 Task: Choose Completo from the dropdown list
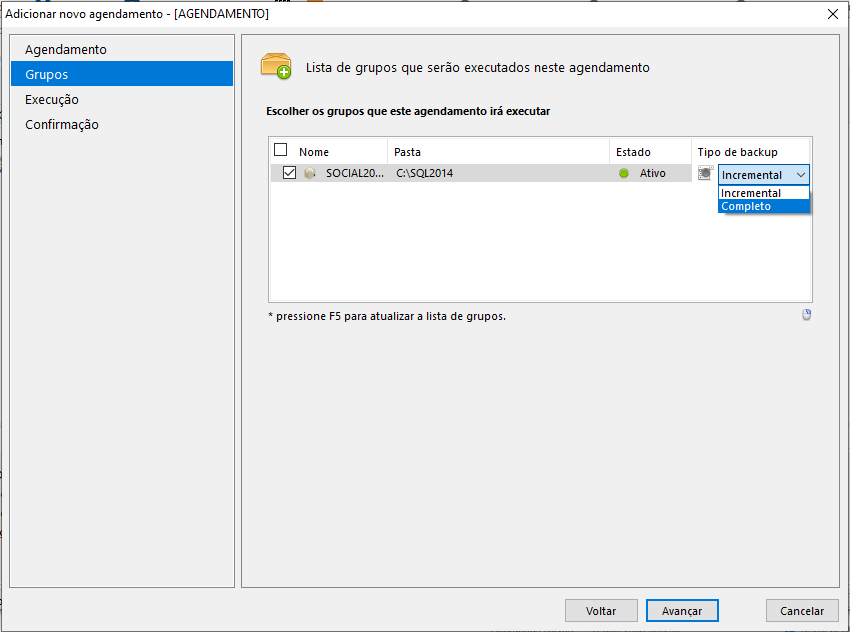pos(763,207)
